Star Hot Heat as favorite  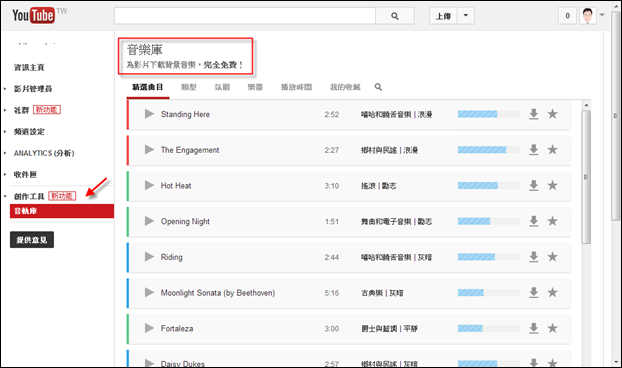(x=553, y=186)
